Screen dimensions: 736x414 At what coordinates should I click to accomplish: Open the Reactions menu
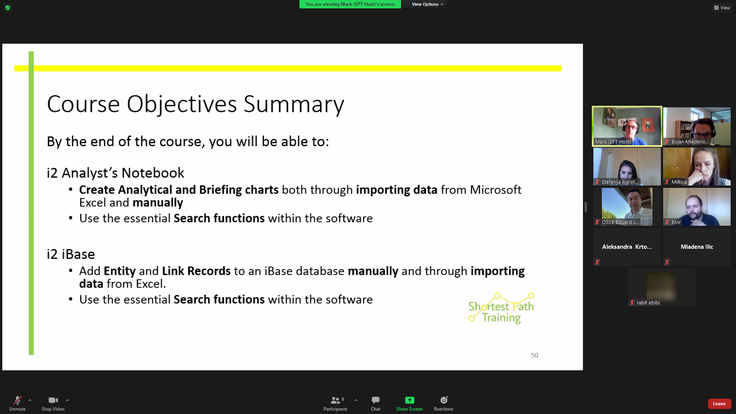pyautogui.click(x=443, y=401)
